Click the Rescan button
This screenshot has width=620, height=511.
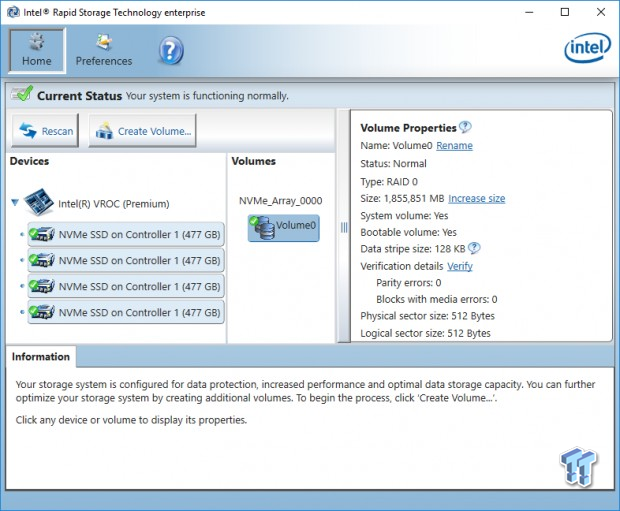point(45,131)
